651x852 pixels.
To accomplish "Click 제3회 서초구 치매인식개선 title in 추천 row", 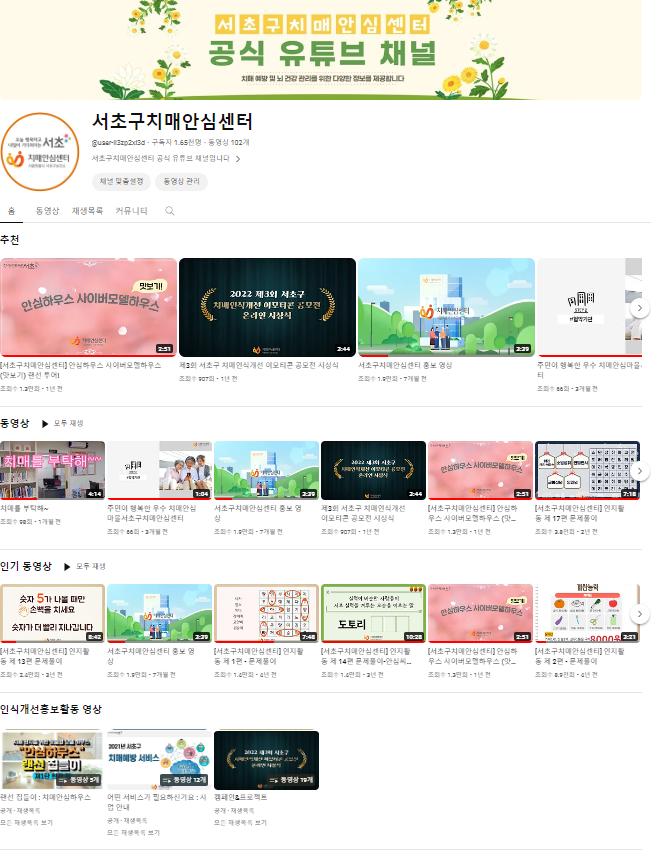I will tap(259, 365).
